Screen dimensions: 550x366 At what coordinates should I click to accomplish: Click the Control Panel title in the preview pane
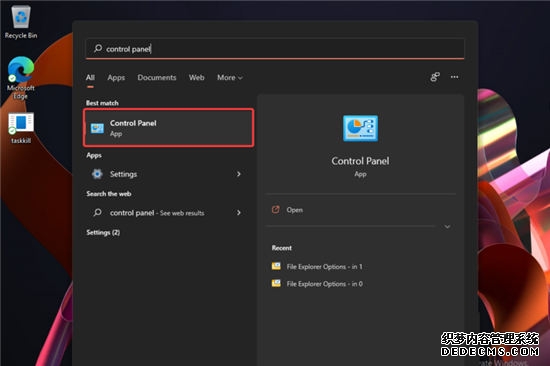[x=360, y=161]
